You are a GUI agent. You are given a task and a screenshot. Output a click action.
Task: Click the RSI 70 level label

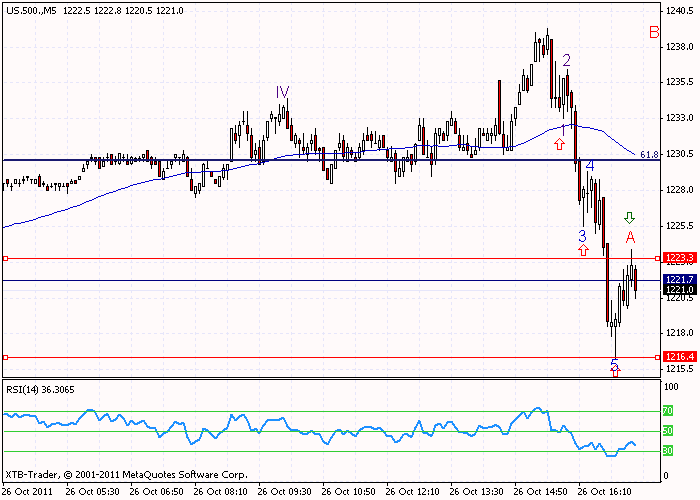point(668,411)
